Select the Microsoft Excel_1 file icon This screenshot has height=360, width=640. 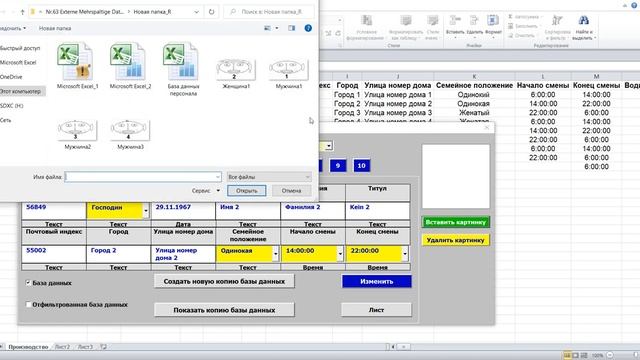click(77, 61)
